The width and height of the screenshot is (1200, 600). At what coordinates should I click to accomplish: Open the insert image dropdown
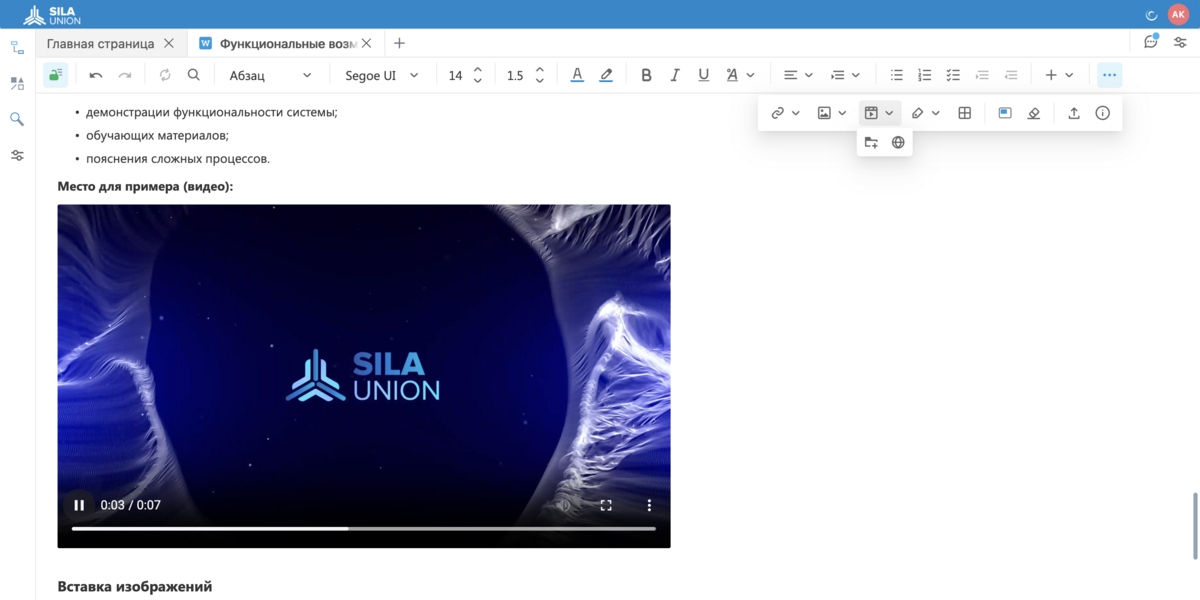[832, 113]
